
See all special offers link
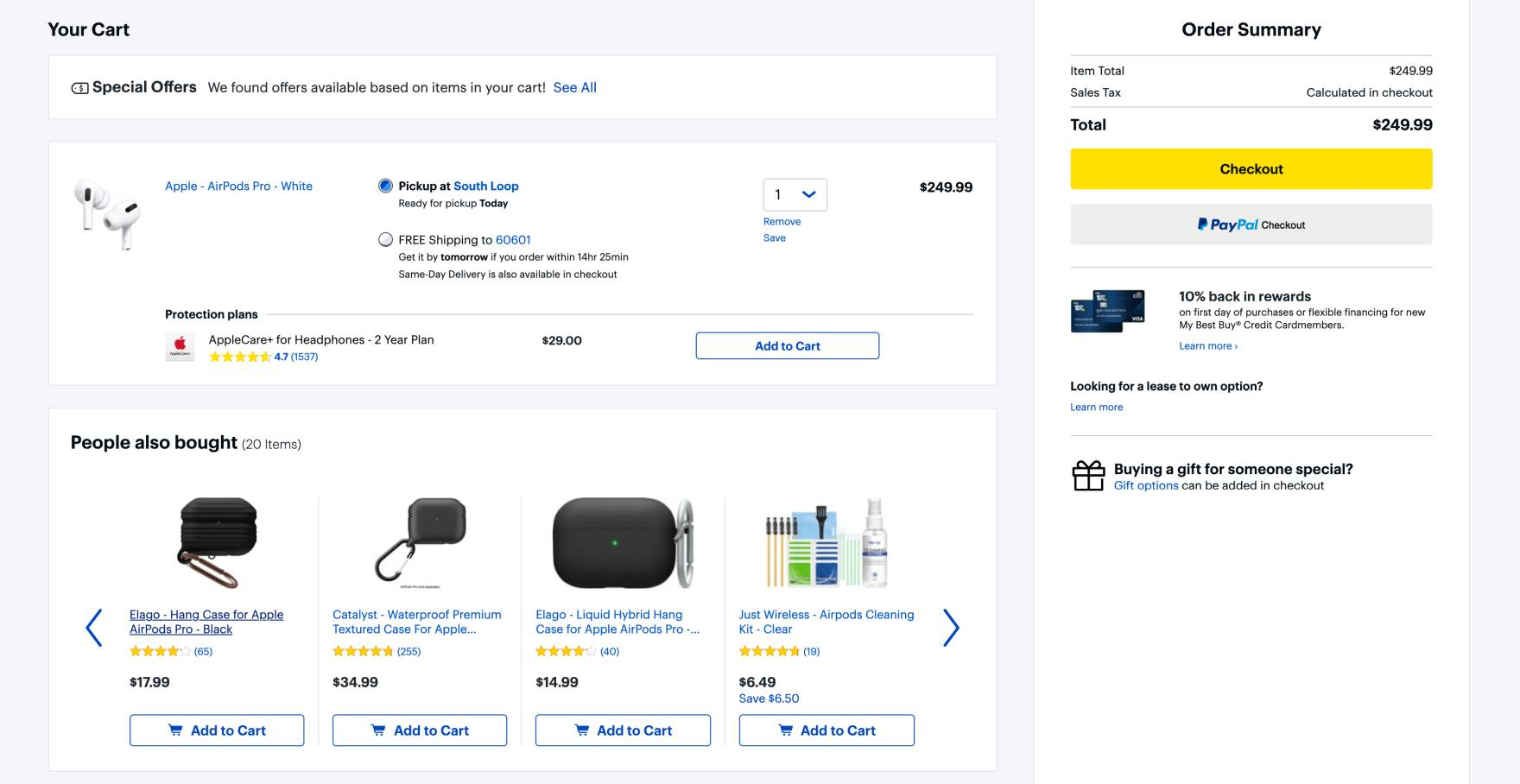574,88
